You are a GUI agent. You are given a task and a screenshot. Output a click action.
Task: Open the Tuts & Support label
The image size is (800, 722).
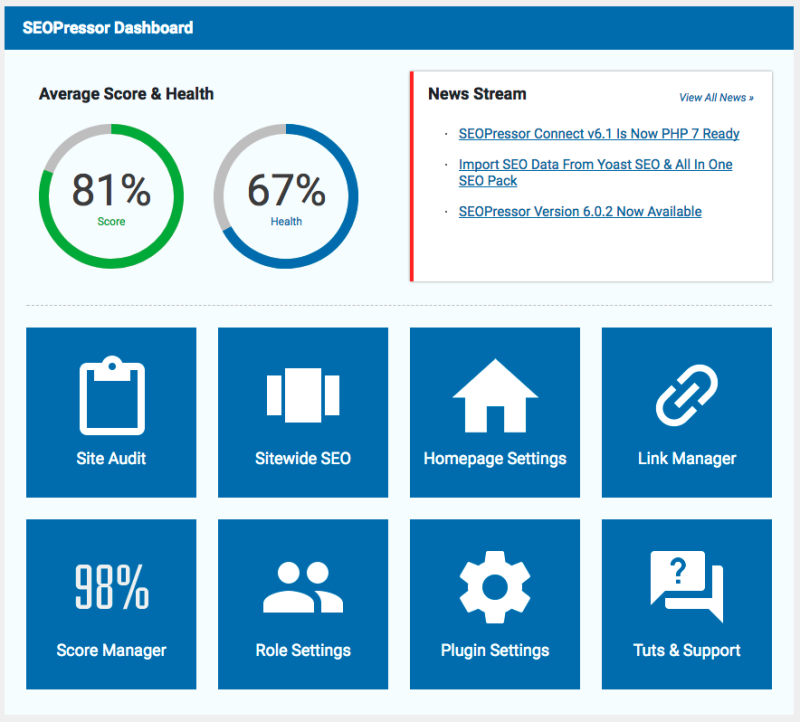pyautogui.click(x=687, y=651)
